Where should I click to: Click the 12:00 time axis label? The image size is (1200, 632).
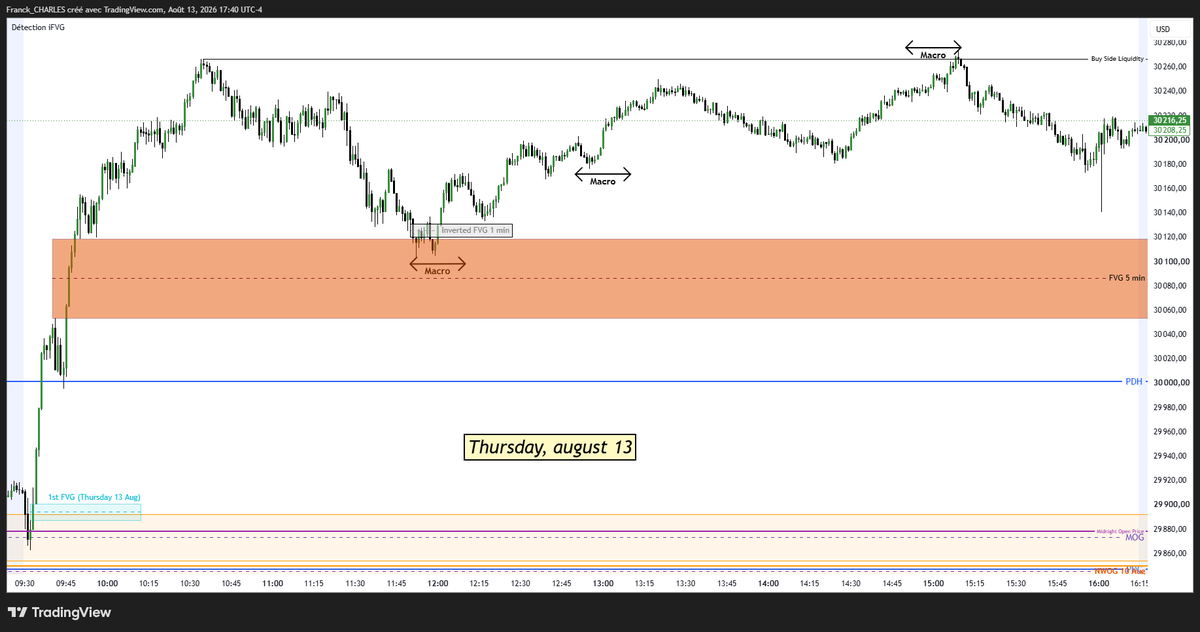[x=437, y=582]
